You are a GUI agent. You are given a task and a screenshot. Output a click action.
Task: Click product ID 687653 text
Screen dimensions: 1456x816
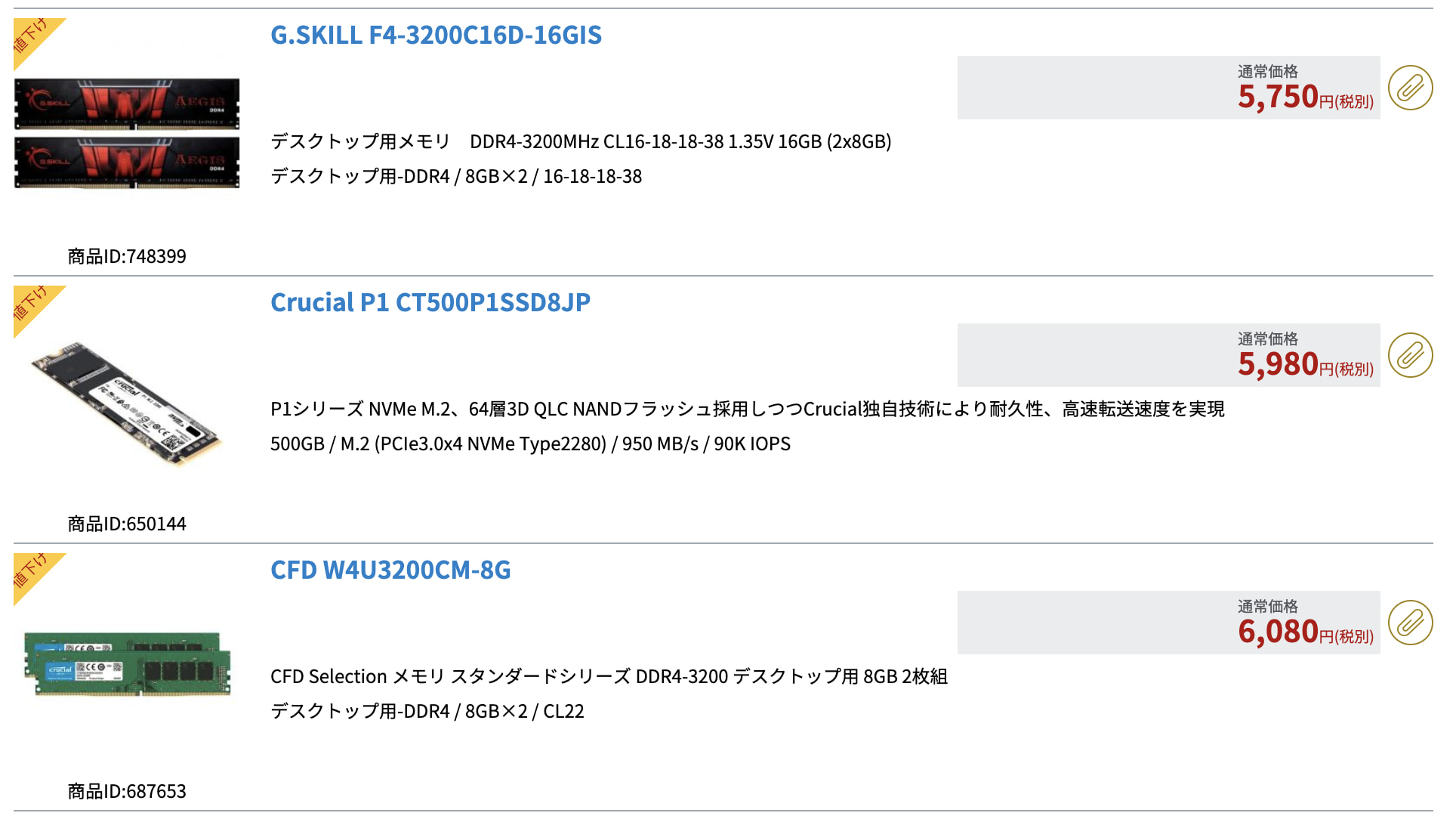click(x=127, y=791)
